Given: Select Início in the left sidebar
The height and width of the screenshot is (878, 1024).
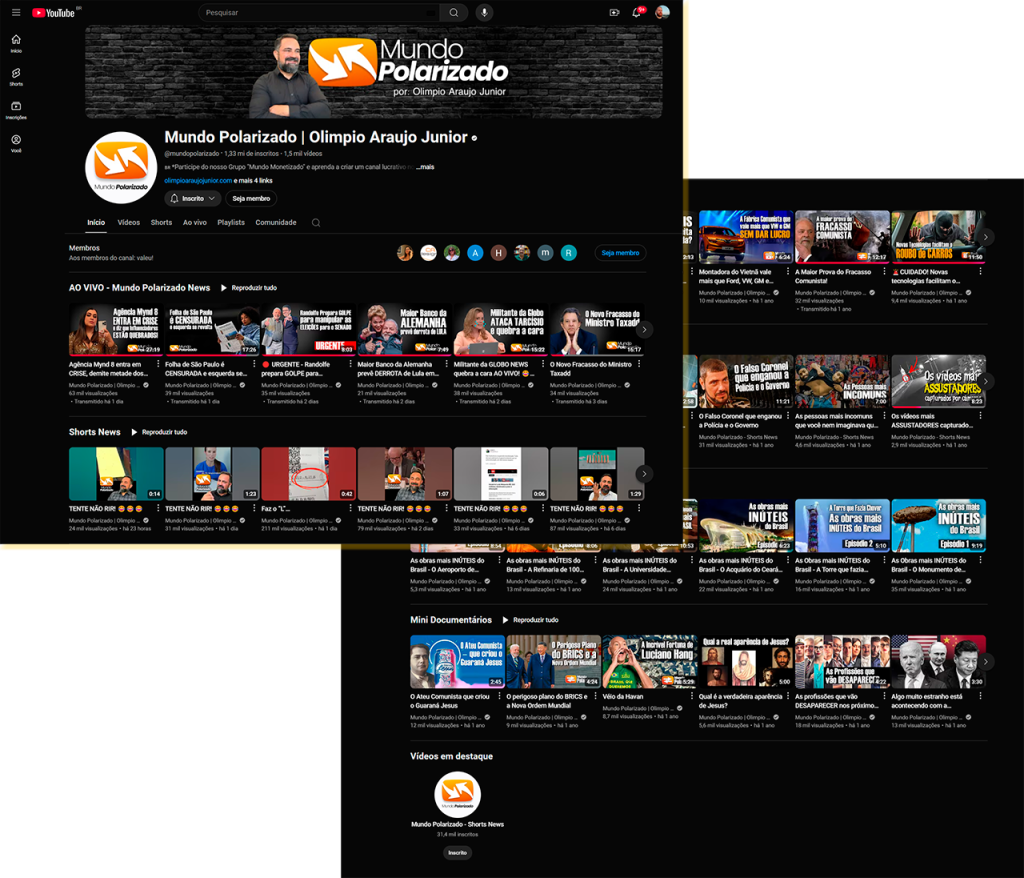Looking at the screenshot, I should click(x=16, y=44).
